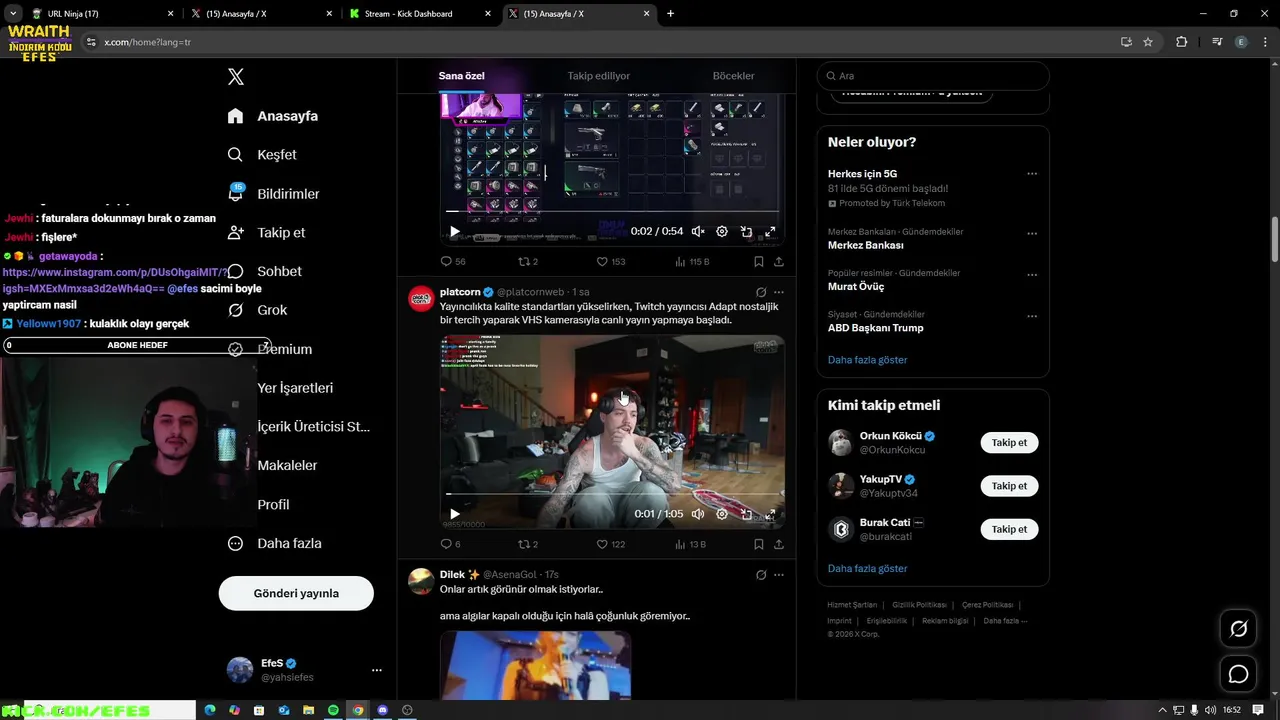Open platcorn profile avatar
This screenshot has height=720, width=1280.
[421, 299]
